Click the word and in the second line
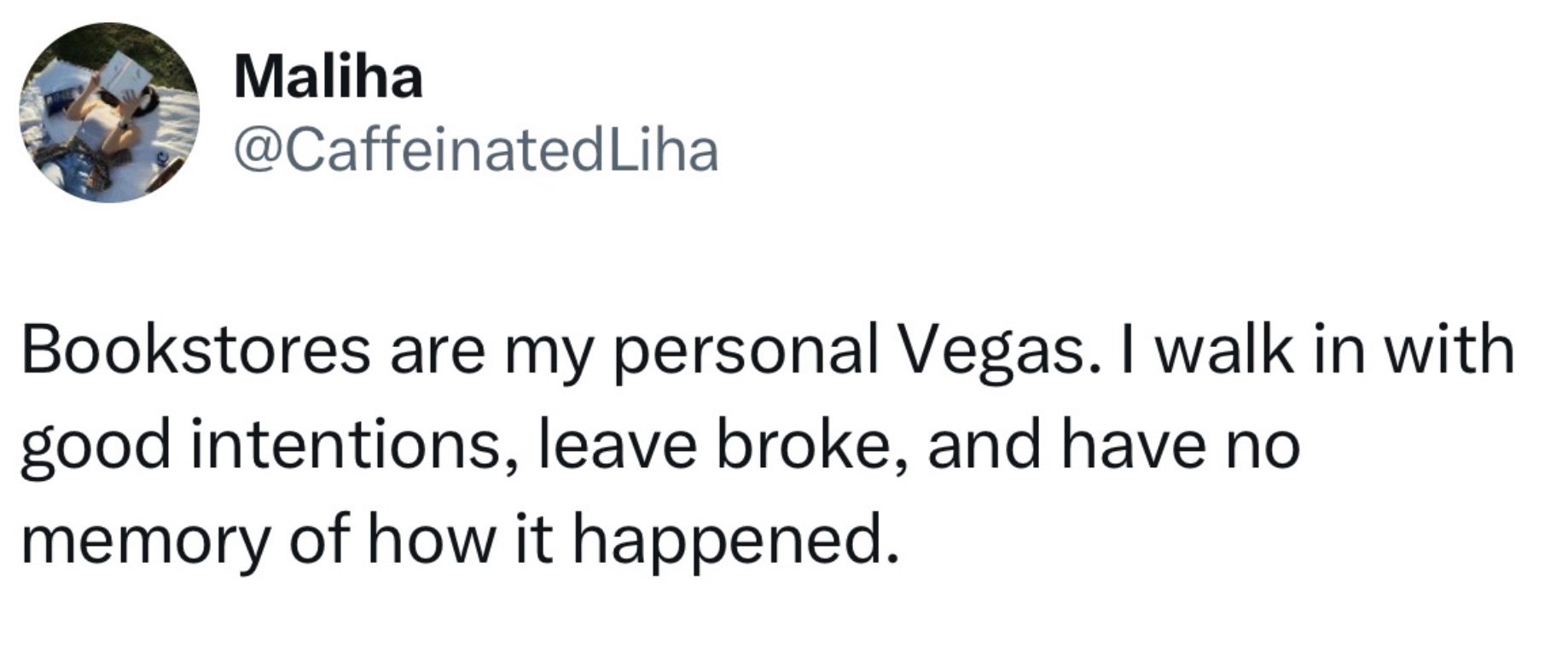 pos(983,446)
